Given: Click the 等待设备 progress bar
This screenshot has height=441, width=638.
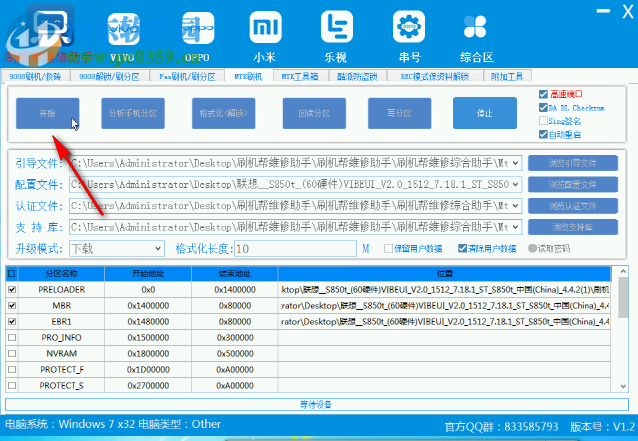Looking at the screenshot, I should point(317,404).
